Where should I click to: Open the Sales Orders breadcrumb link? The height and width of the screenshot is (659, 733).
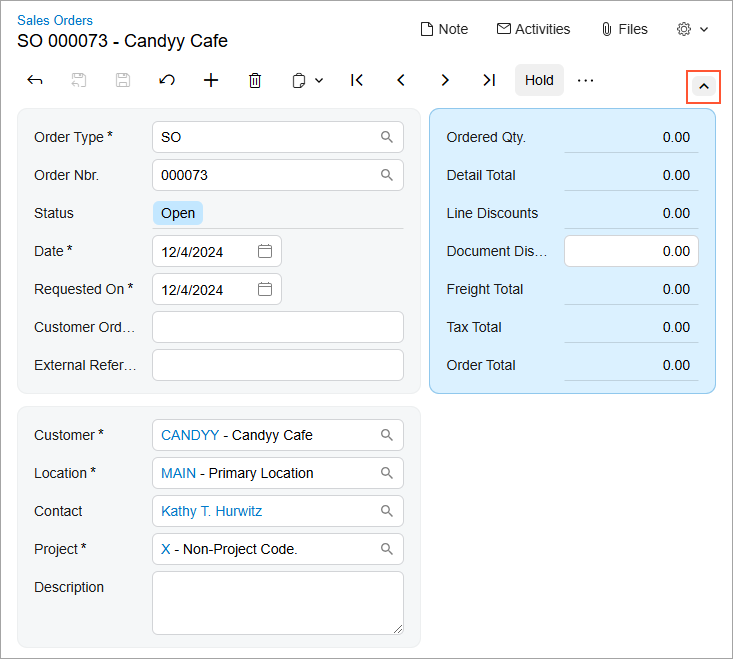55,20
